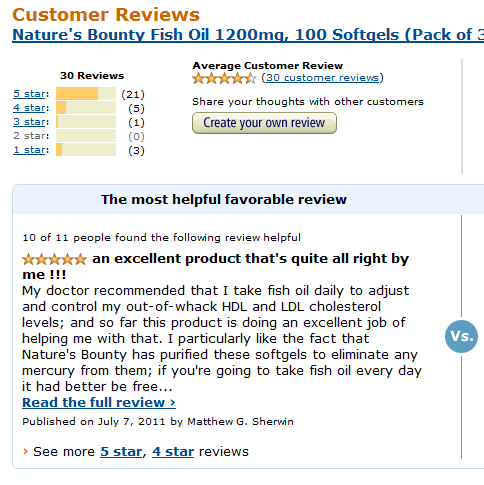Click the 3 star histogram bar
The image size is (484, 485).
[86, 122]
